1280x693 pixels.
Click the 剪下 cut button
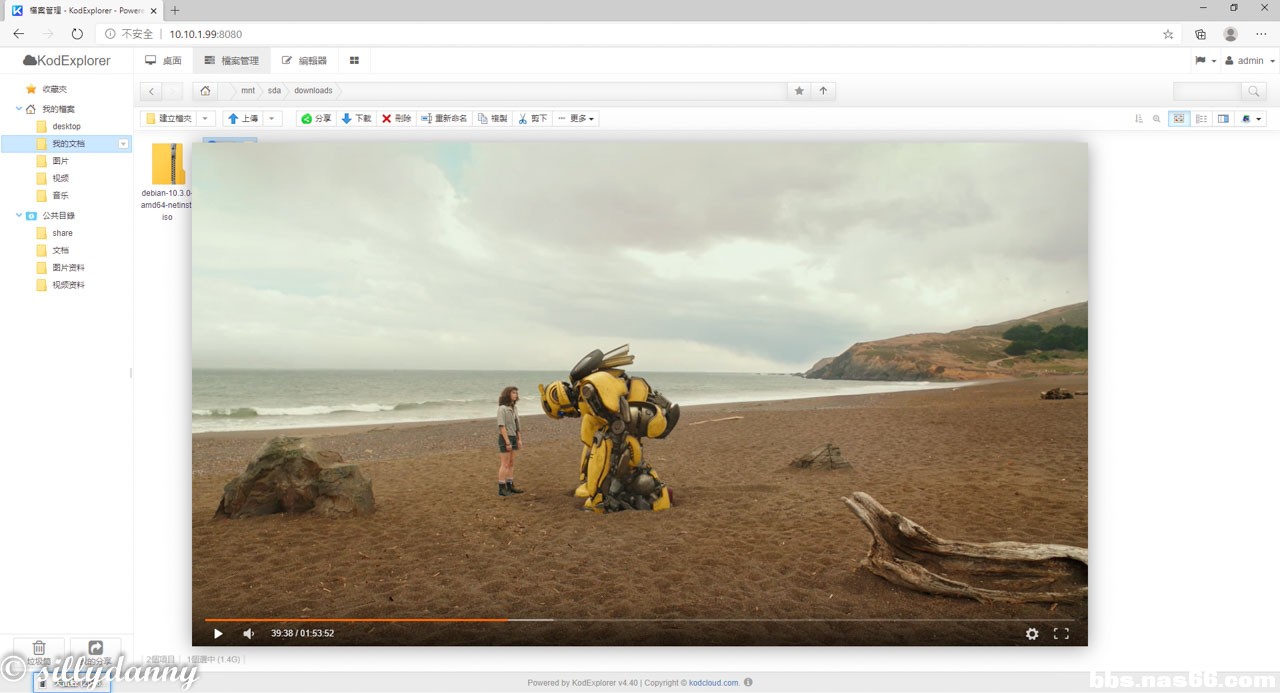[x=533, y=118]
